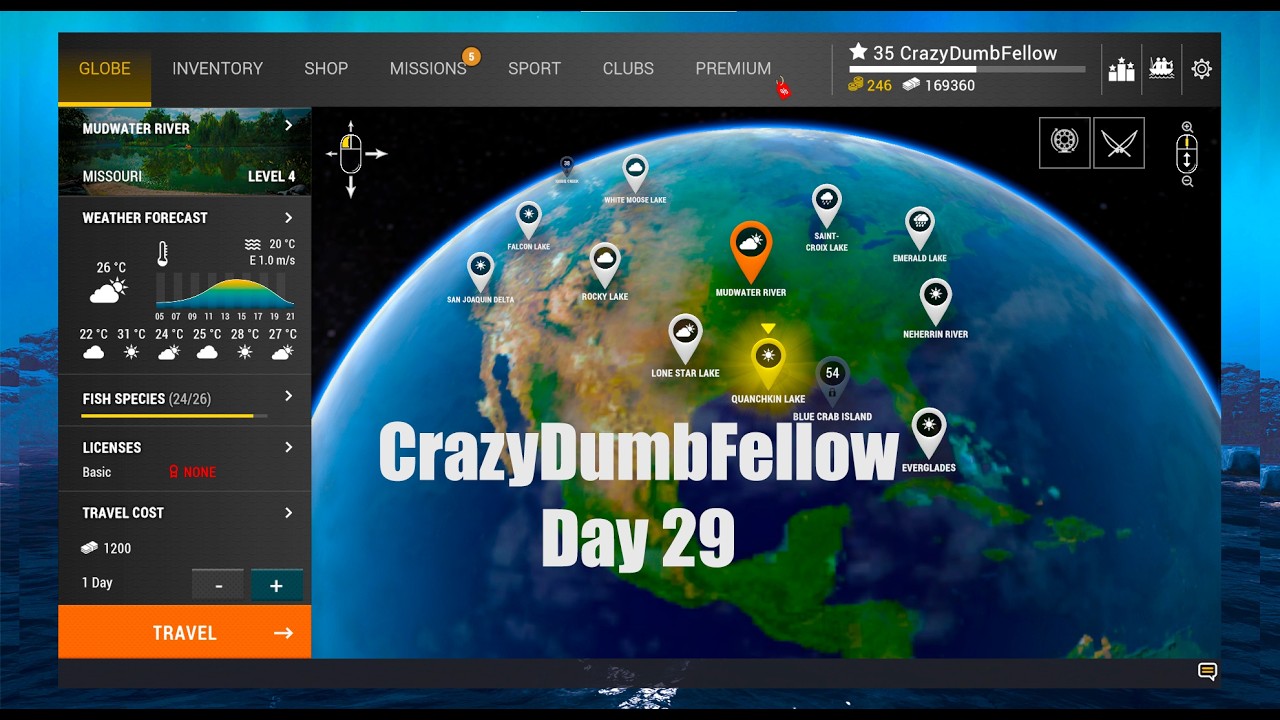The image size is (1280, 720).
Task: Select the San Joaquin Delta map pin
Action: tap(480, 271)
